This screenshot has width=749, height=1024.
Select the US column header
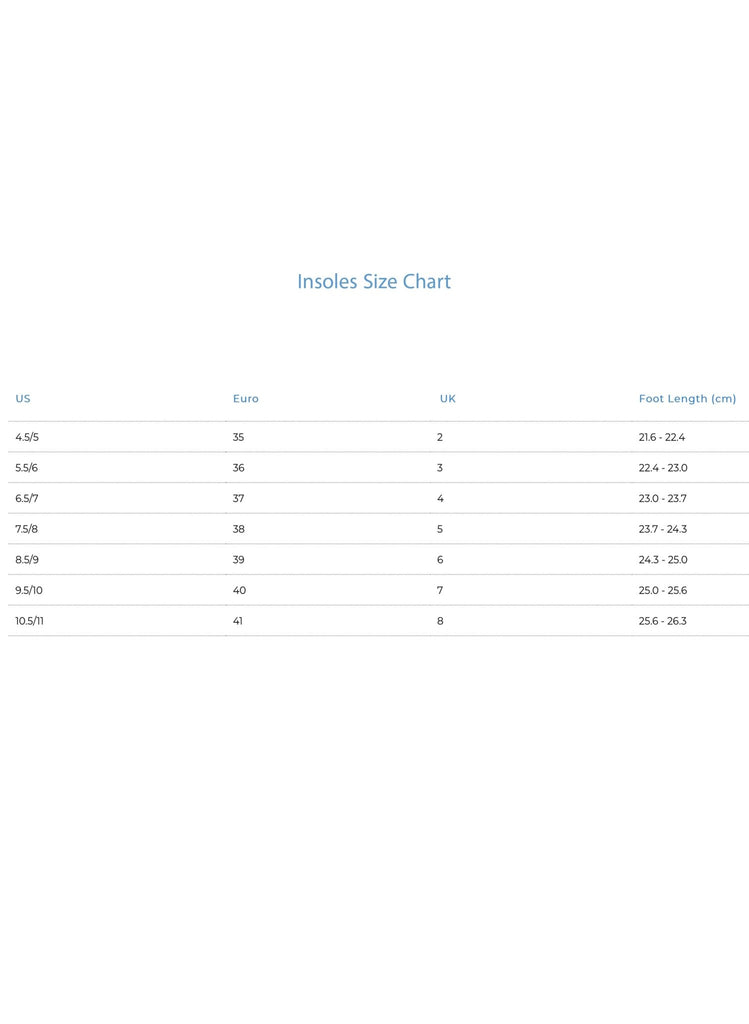(23, 399)
